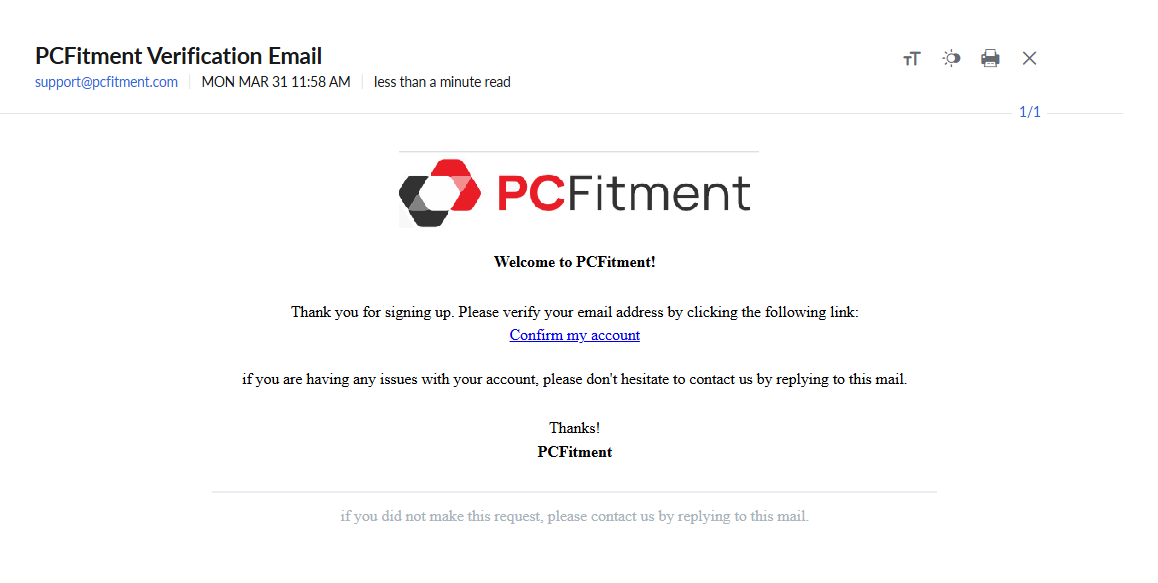Print this email using printer icon
Viewport: 1158px width, 583px height.
tap(990, 59)
